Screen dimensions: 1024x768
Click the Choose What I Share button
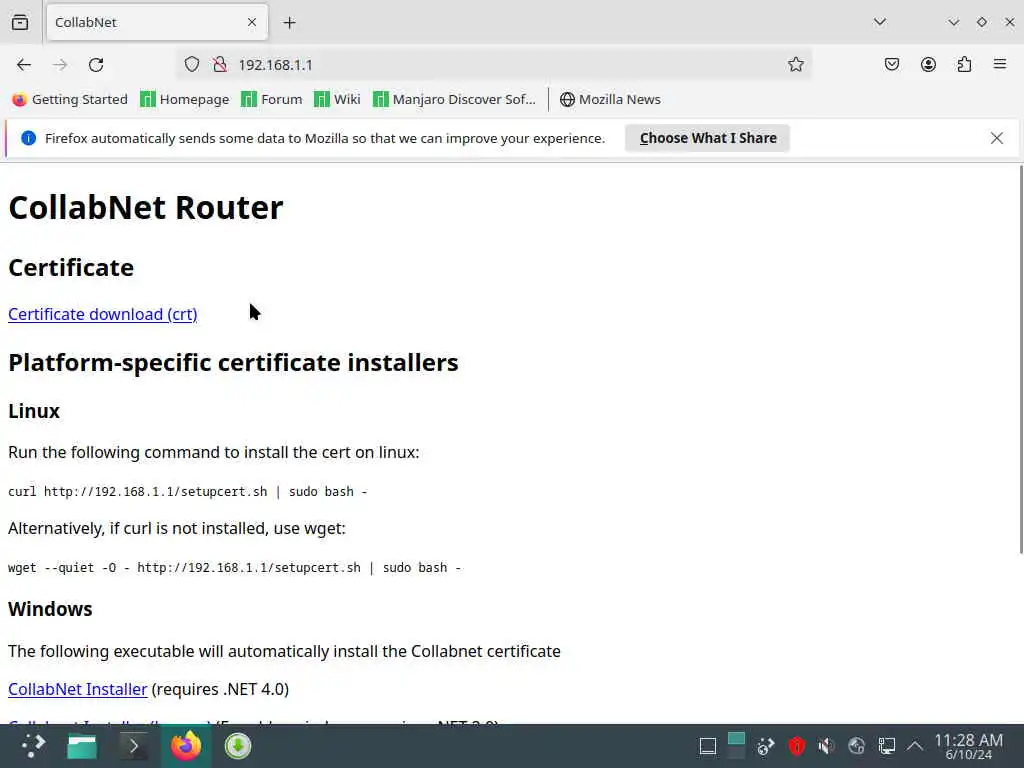707,138
